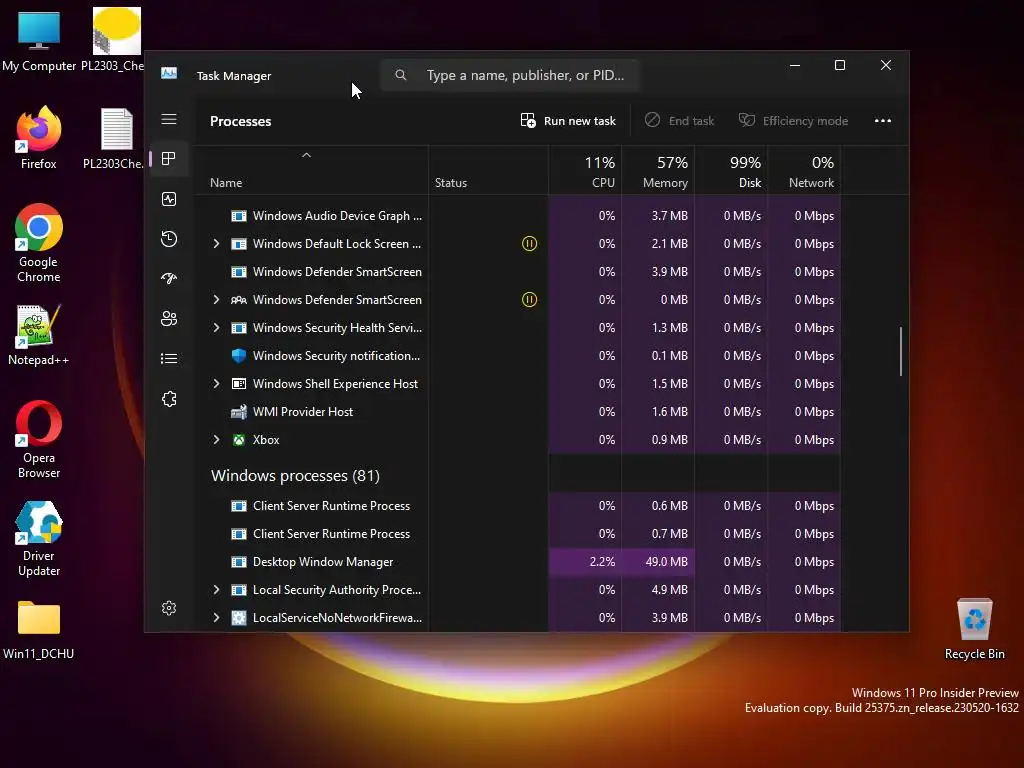1024x768 pixels.
Task: Click suspended status icon for Windows Defender SmartScreen group
Action: click(x=529, y=300)
